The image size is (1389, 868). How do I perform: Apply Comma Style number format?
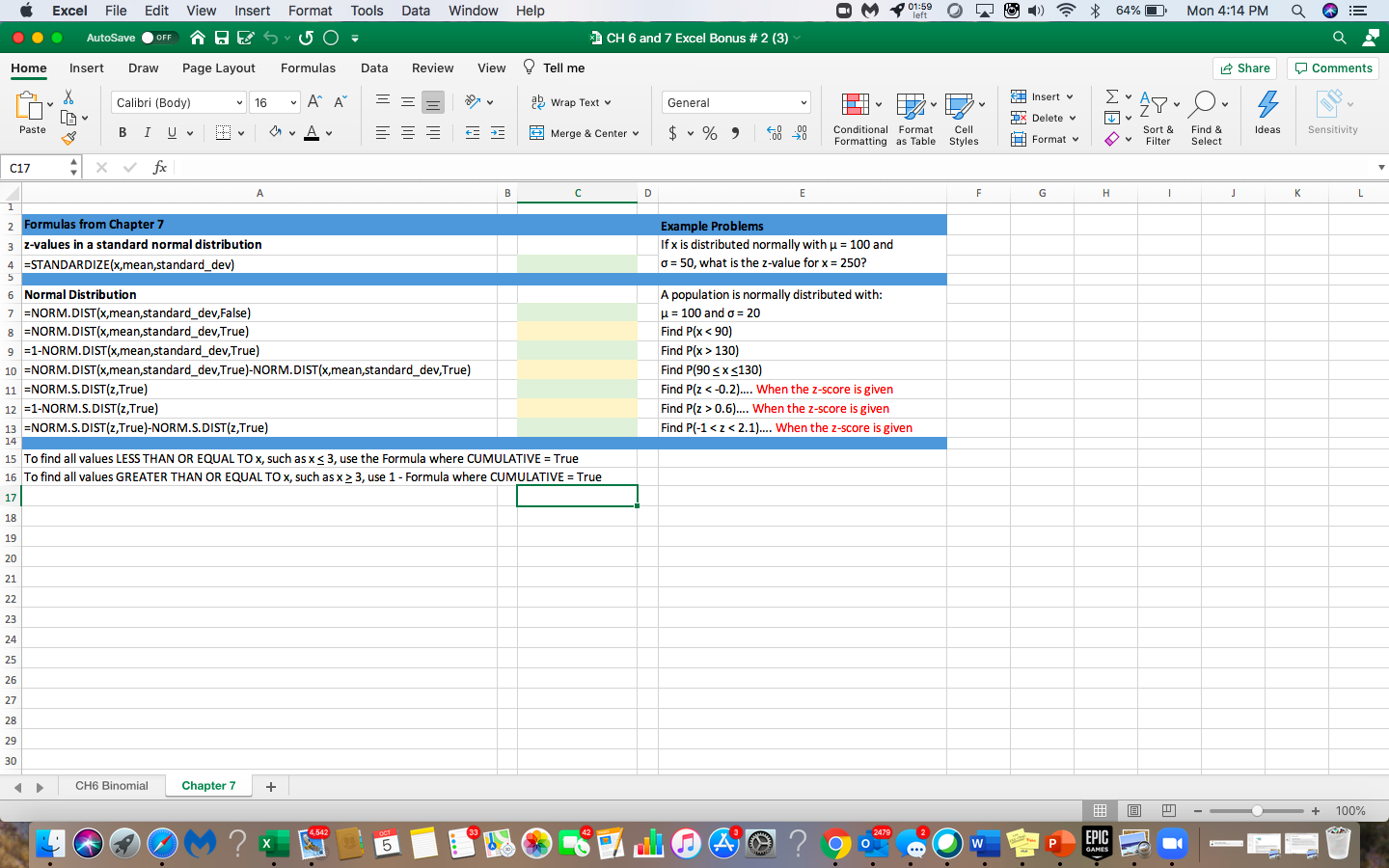click(x=736, y=133)
